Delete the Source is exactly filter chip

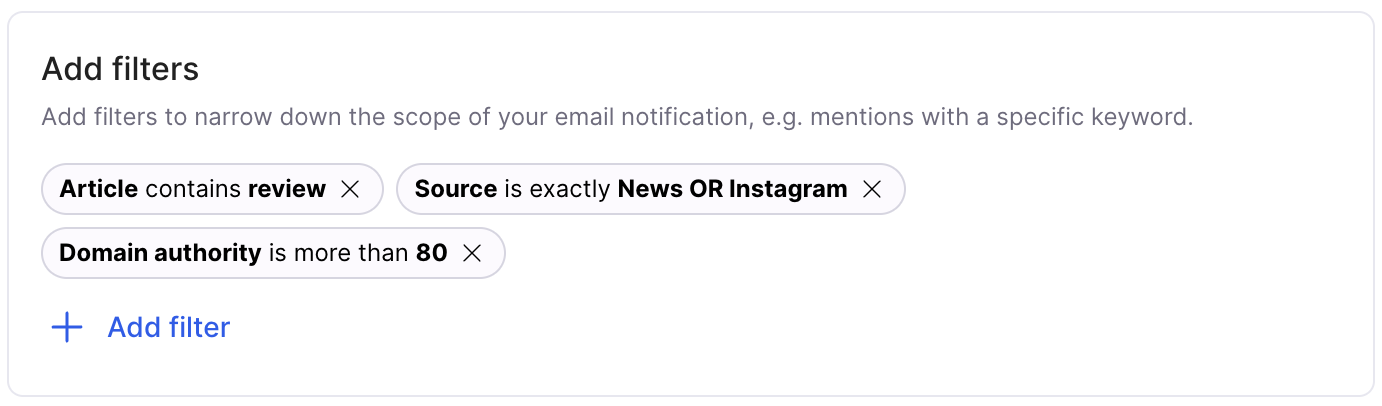click(872, 189)
